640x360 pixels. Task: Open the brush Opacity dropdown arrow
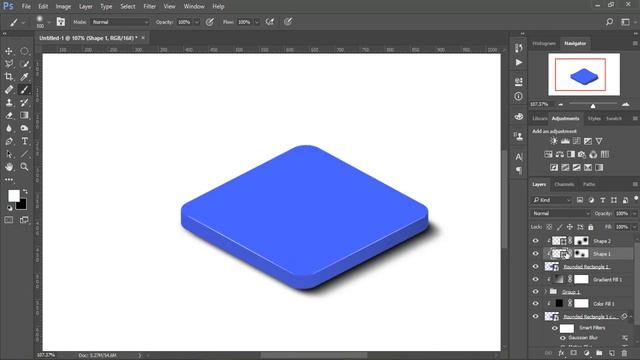197,22
